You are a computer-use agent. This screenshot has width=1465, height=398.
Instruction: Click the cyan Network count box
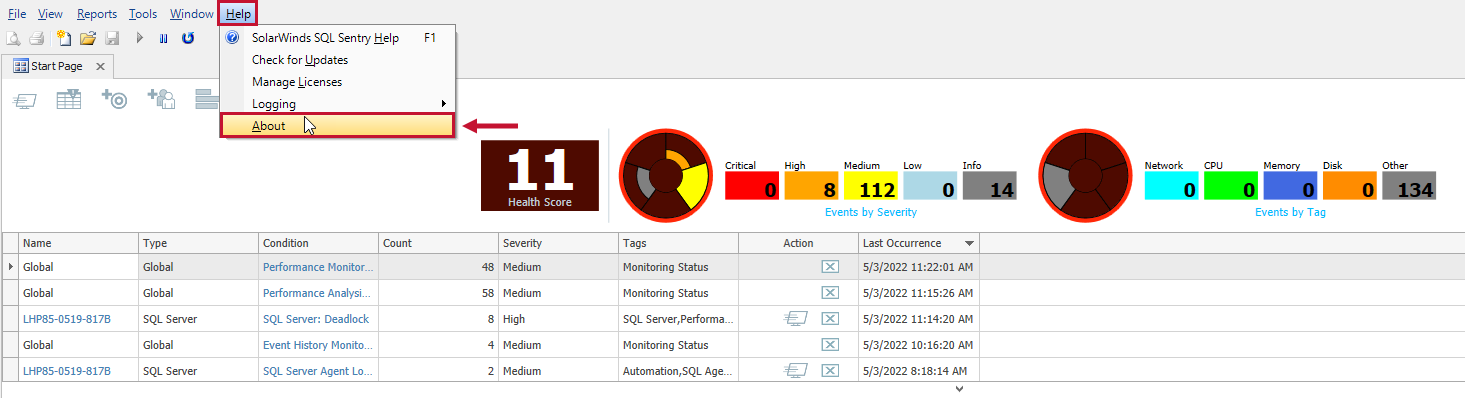1171,186
